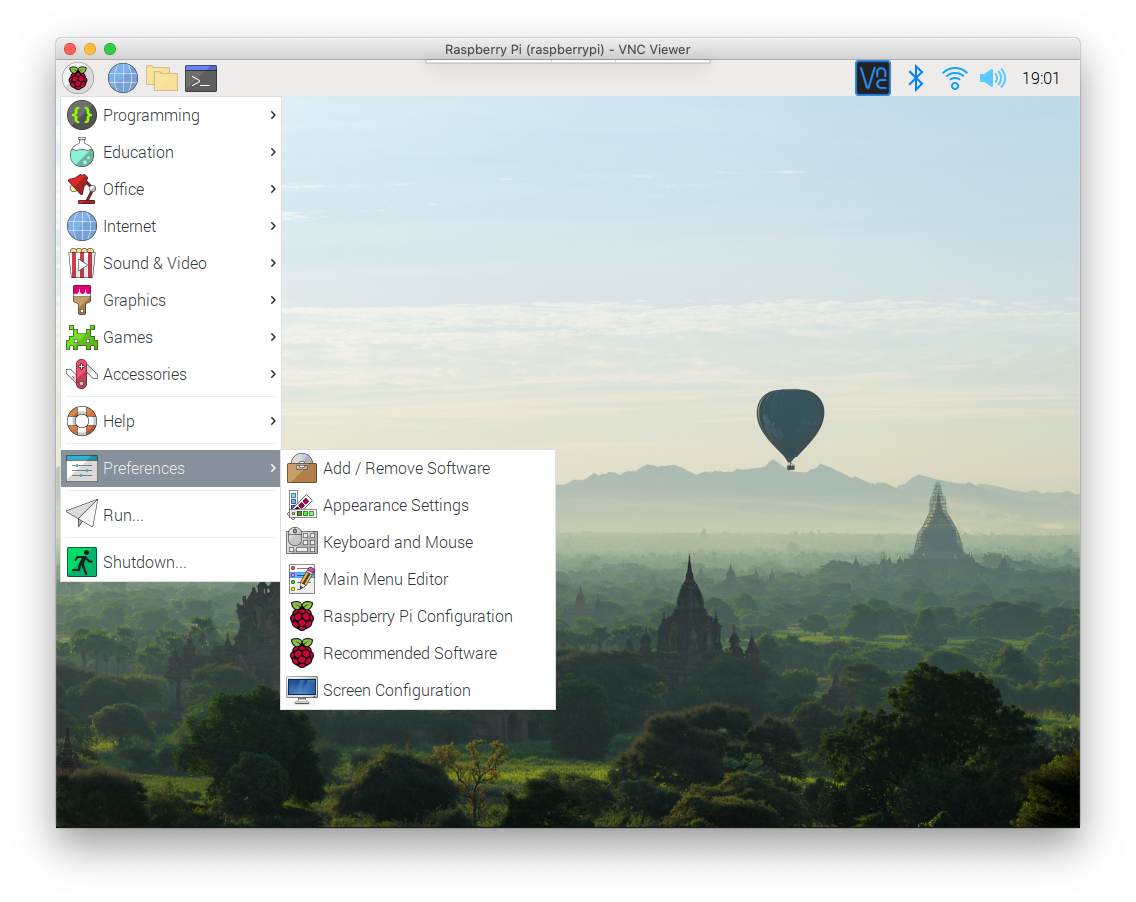
Task: Select Raspberry Pi Configuration from Preferences
Action: coord(417,616)
